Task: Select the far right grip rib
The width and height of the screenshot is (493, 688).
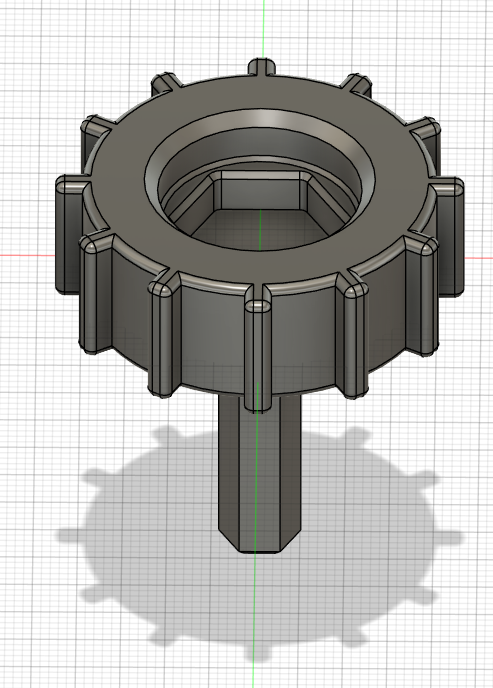Action: tap(452, 237)
